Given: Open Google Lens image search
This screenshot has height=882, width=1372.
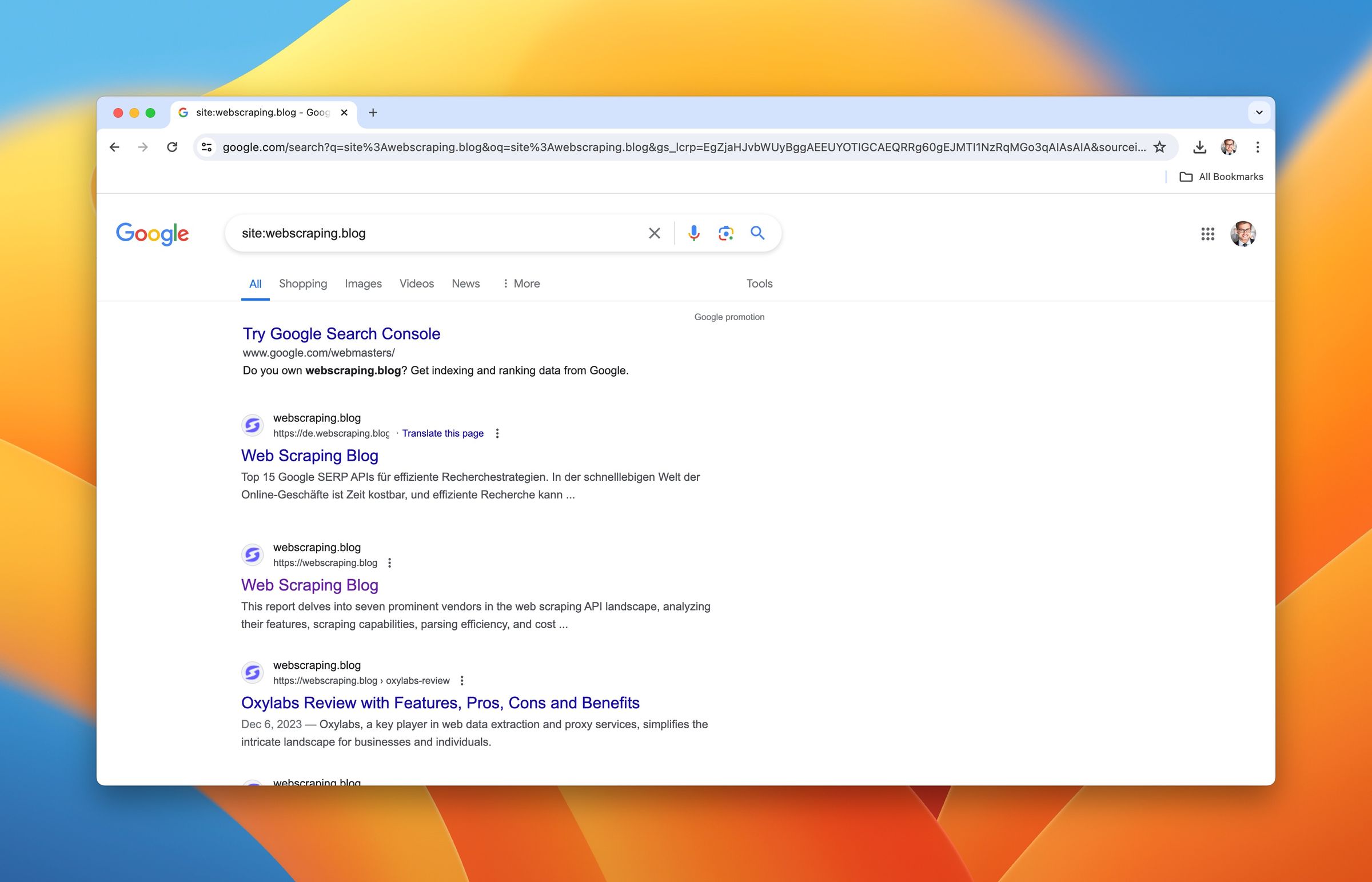Looking at the screenshot, I should pos(725,233).
